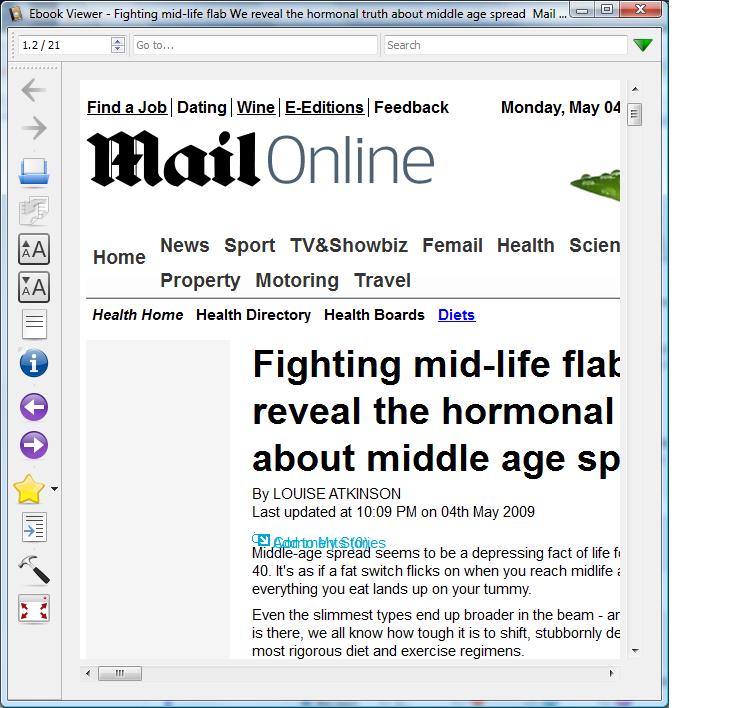This screenshot has height=708, width=749.
Task: Click the vertical scrollbar thumb
Action: click(634, 114)
